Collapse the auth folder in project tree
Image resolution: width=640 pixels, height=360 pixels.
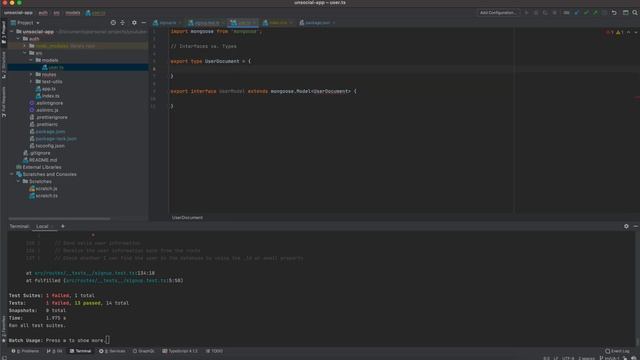click(18, 39)
